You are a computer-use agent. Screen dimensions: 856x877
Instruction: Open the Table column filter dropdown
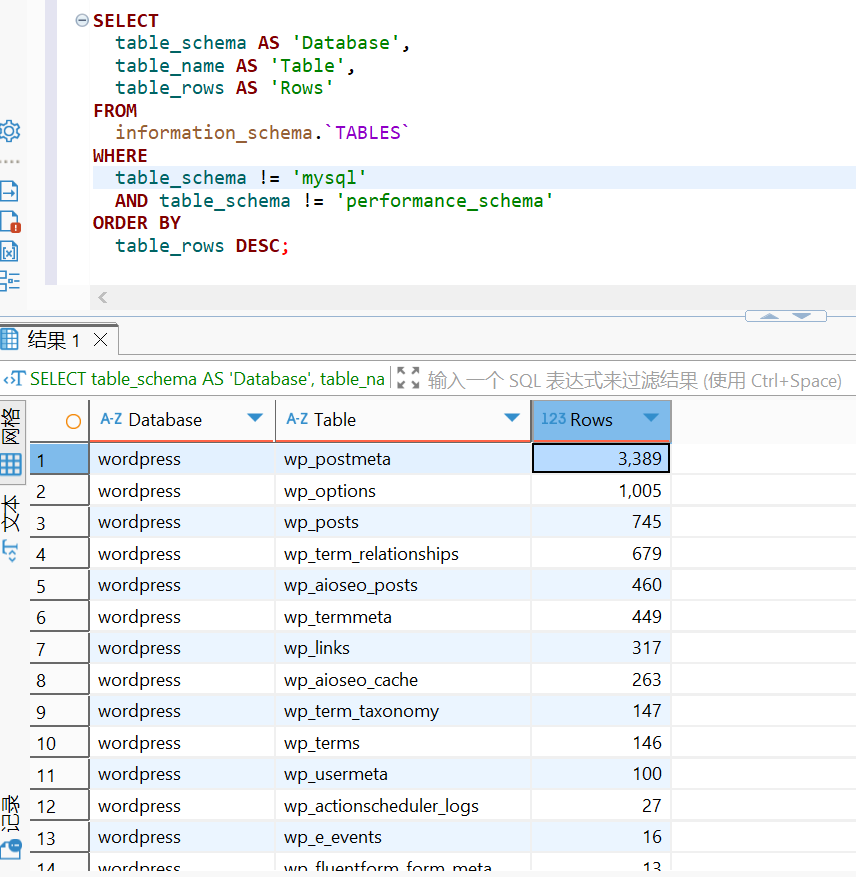point(512,418)
